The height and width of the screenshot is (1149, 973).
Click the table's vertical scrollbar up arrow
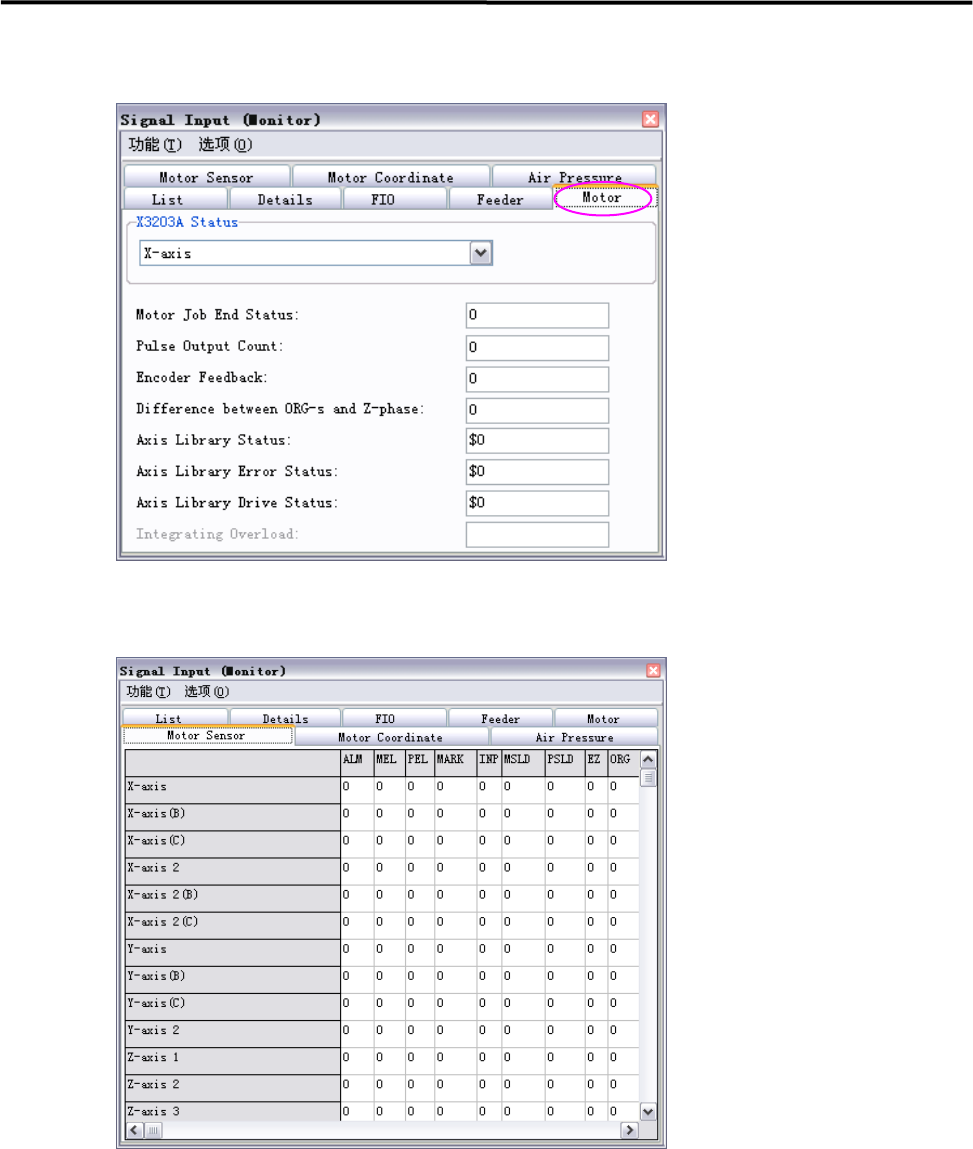[648, 759]
